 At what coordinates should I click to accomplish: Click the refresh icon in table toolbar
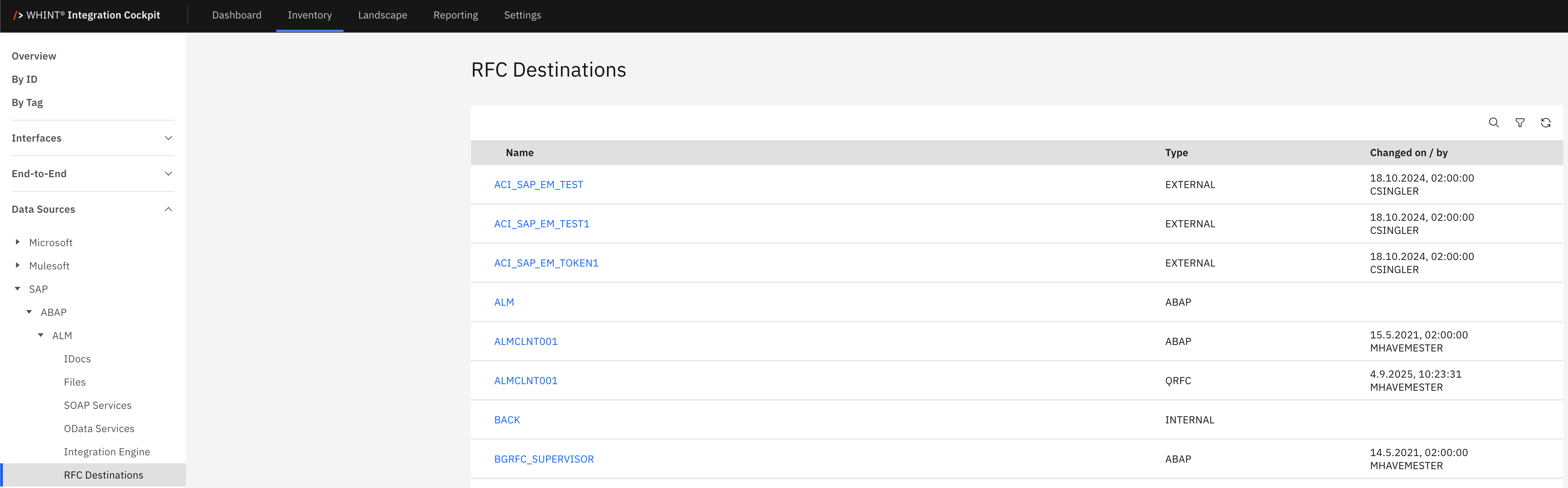pyautogui.click(x=1545, y=123)
